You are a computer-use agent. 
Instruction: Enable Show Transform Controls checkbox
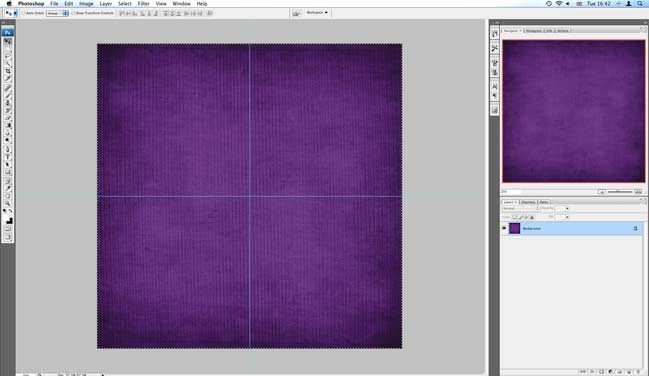pos(73,13)
